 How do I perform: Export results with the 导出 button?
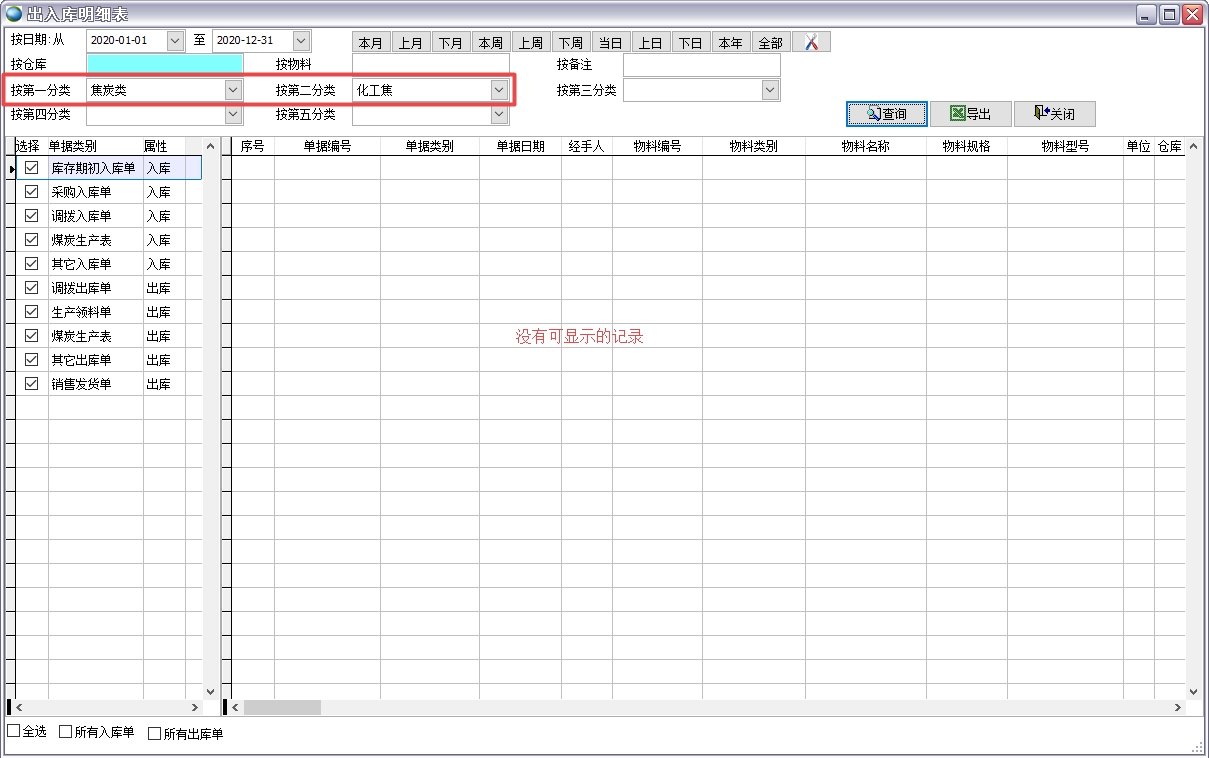pyautogui.click(x=970, y=114)
